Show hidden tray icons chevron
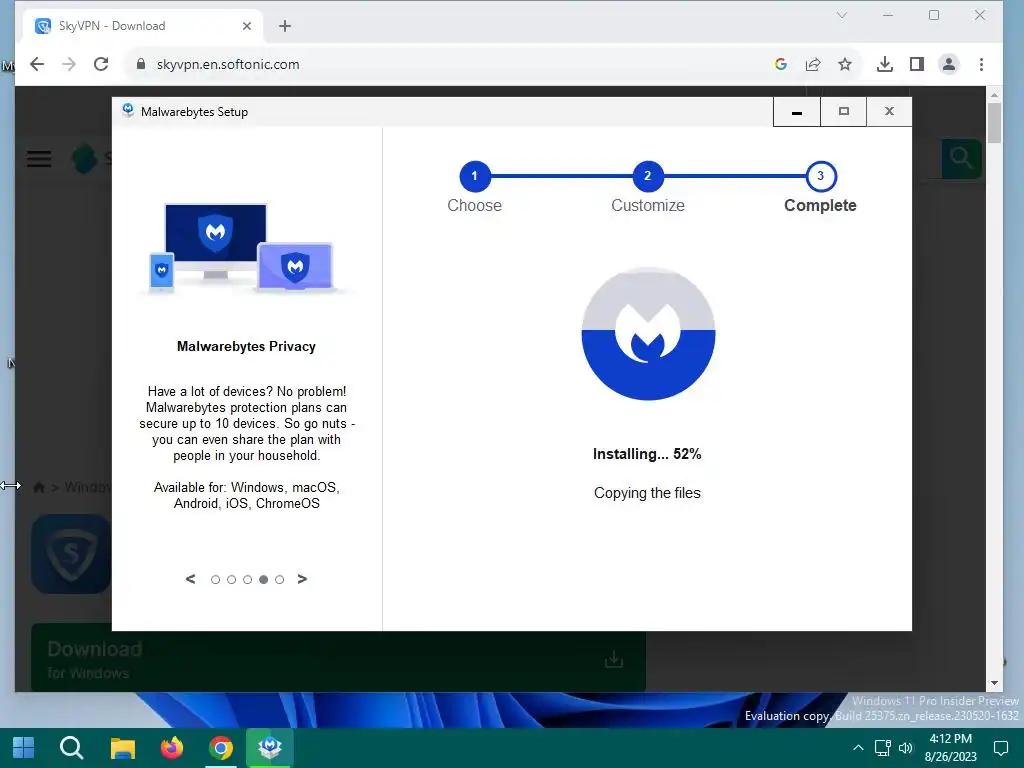Image resolution: width=1024 pixels, height=768 pixels. [858, 748]
